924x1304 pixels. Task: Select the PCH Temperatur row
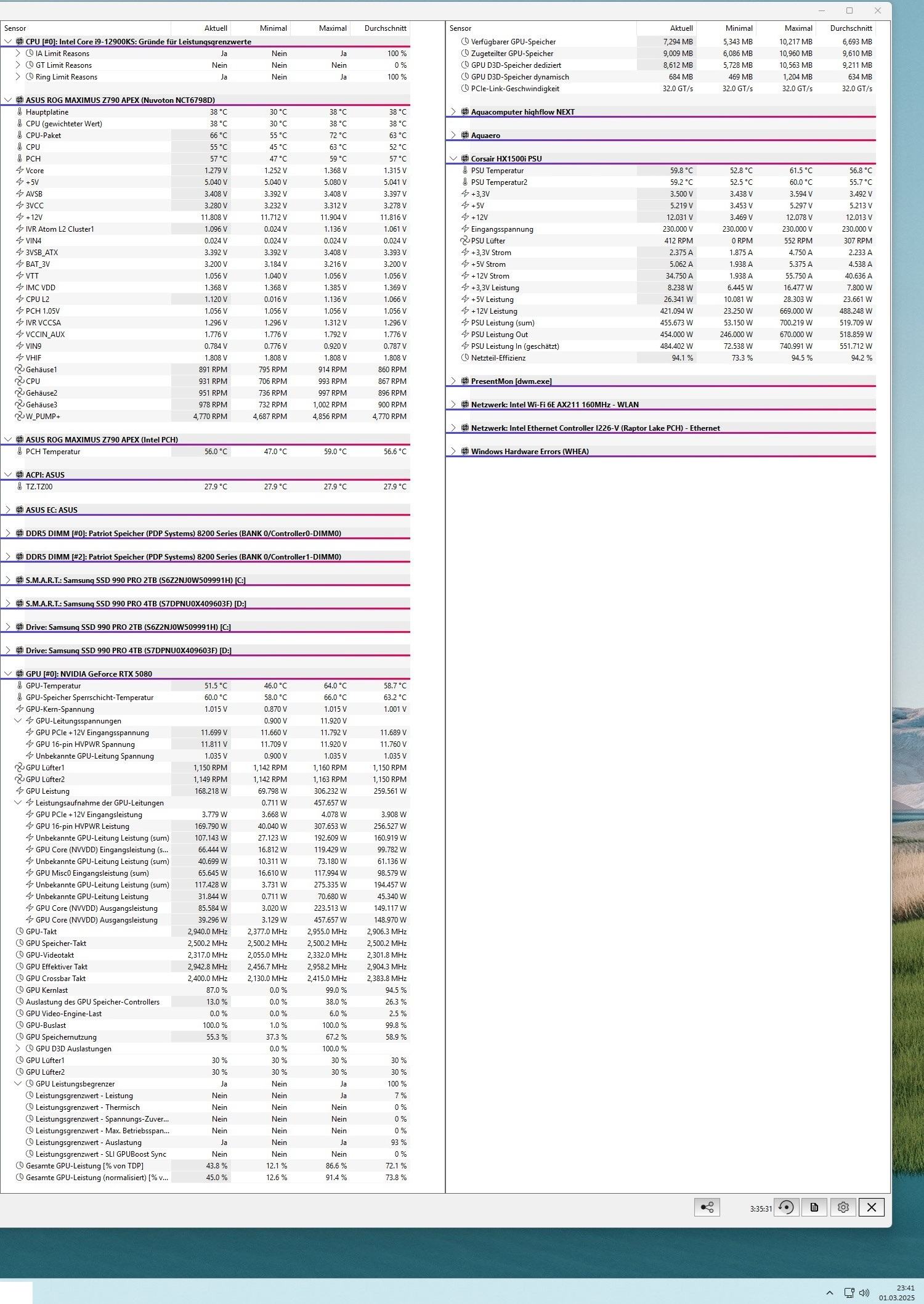click(x=205, y=451)
